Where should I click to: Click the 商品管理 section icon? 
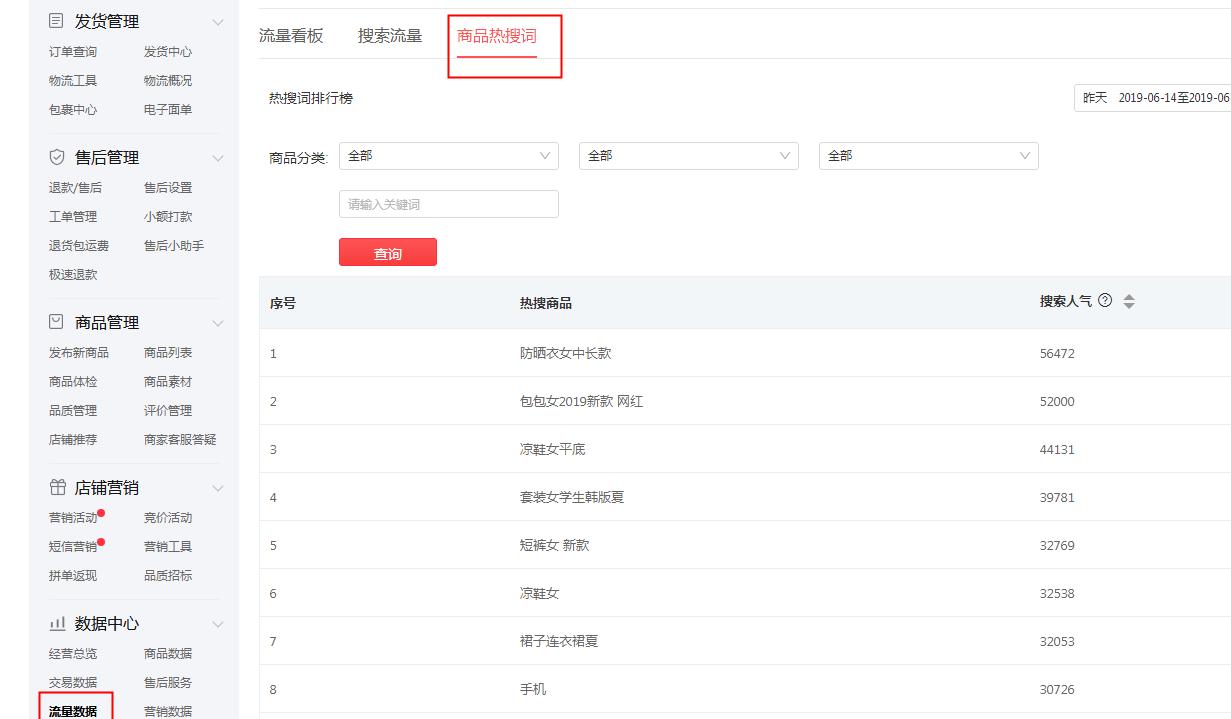57,321
